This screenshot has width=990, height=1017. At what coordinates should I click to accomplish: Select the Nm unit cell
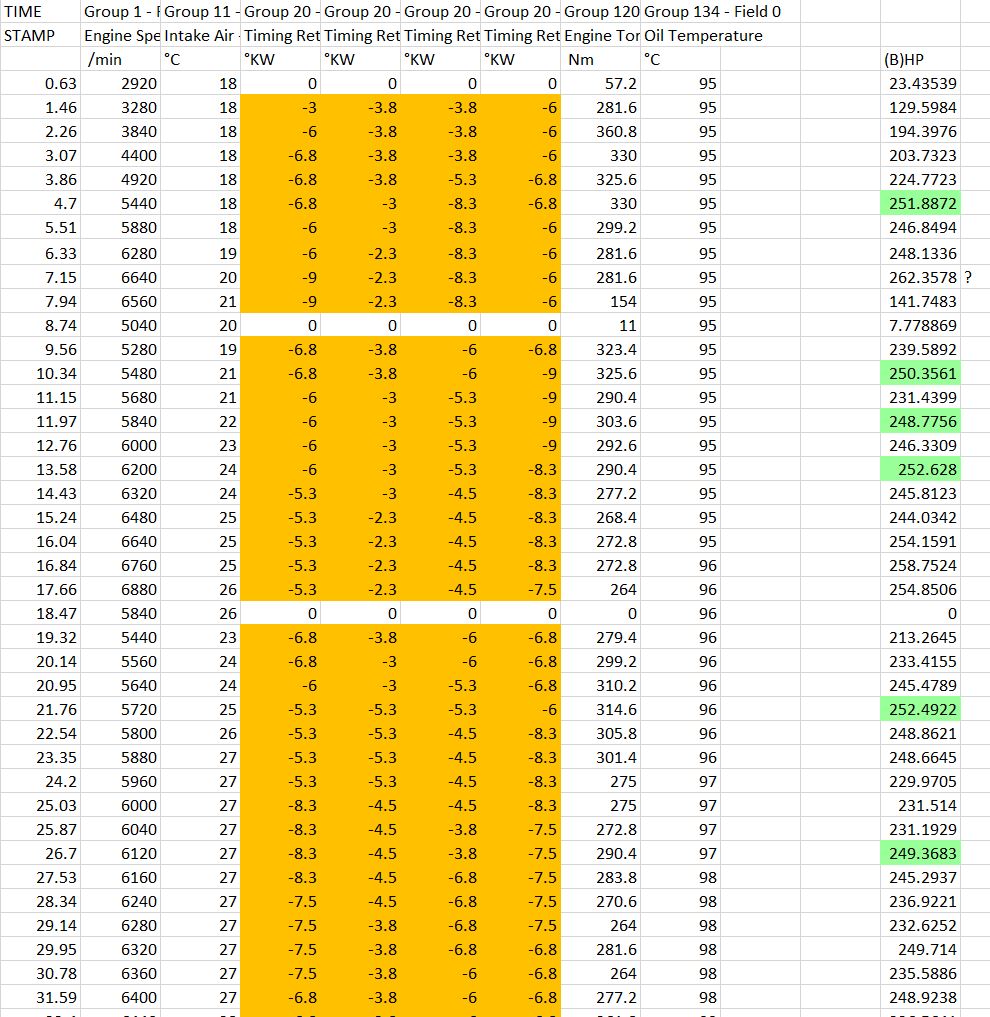[601, 60]
